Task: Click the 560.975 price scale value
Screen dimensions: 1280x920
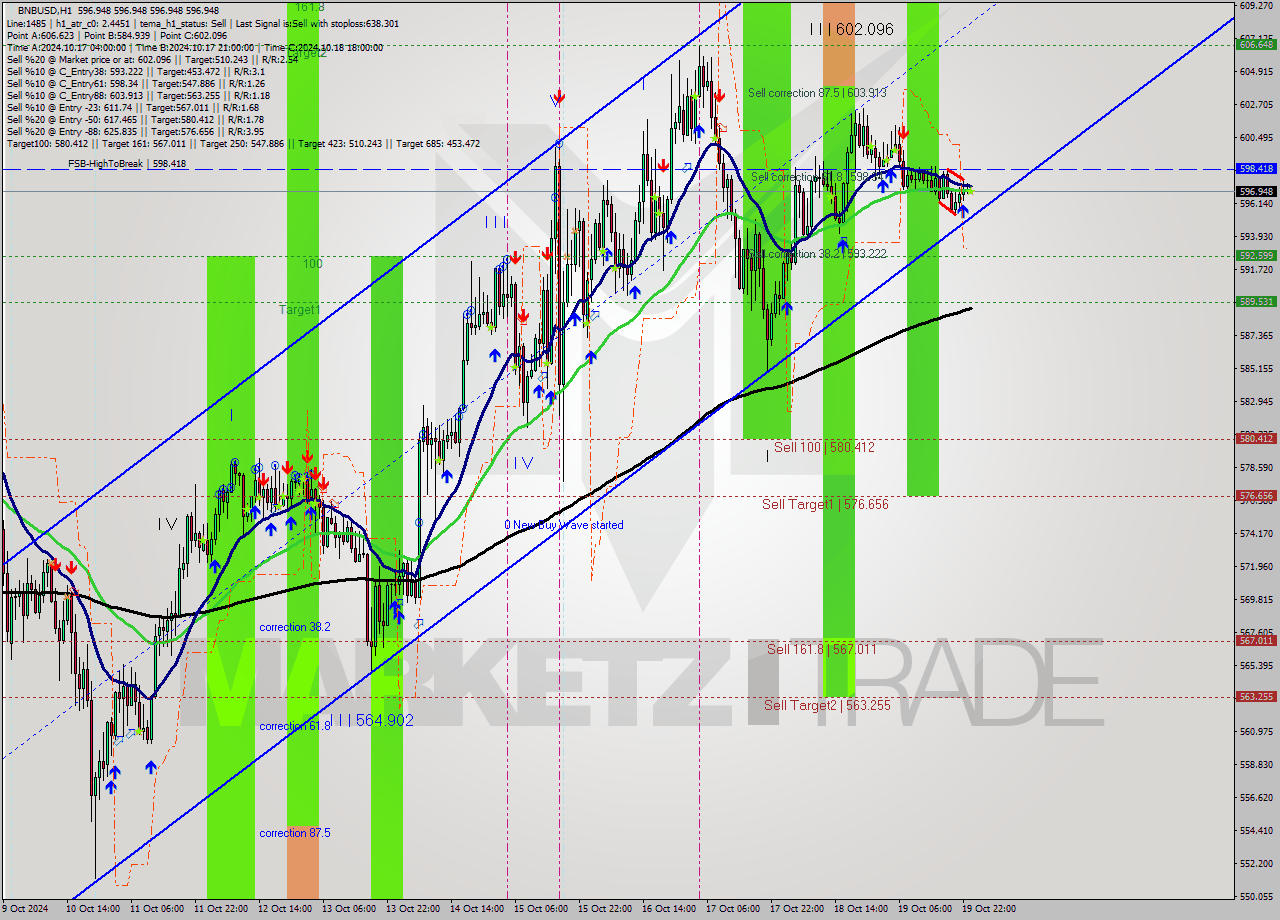Action: click(x=1256, y=731)
